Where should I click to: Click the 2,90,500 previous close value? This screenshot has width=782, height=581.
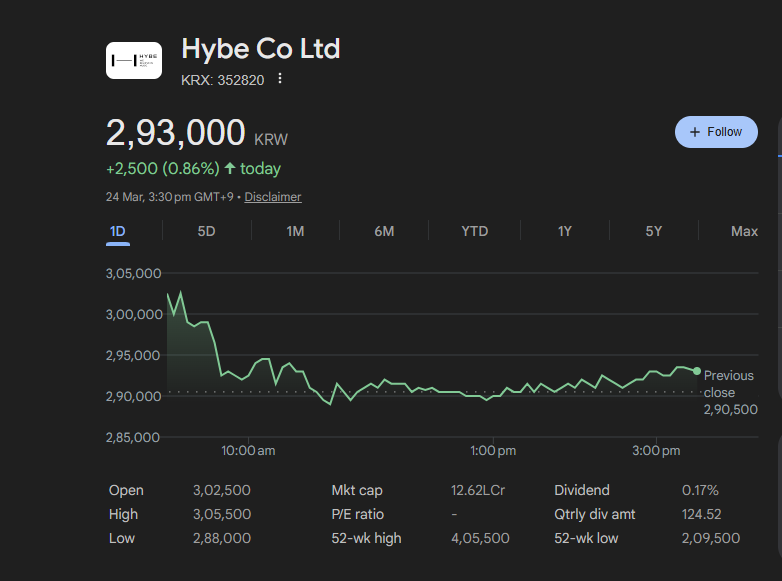[731, 409]
